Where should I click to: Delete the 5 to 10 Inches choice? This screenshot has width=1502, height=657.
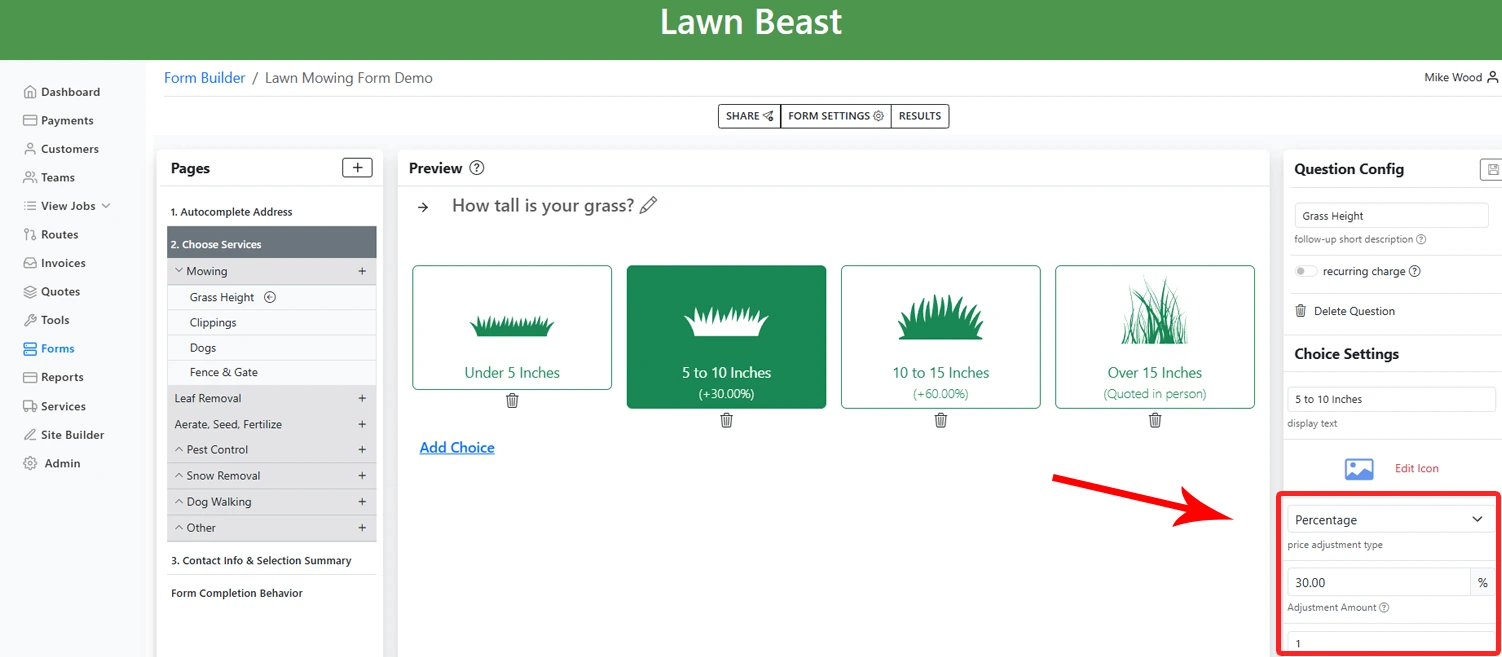pos(727,421)
